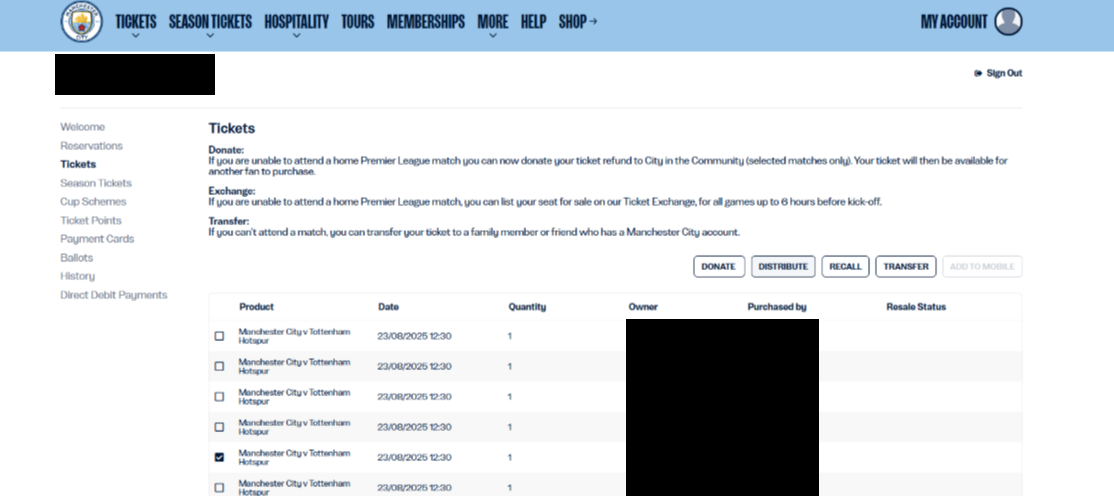Click the Sign Out icon
The height and width of the screenshot is (496, 1114).
click(978, 73)
